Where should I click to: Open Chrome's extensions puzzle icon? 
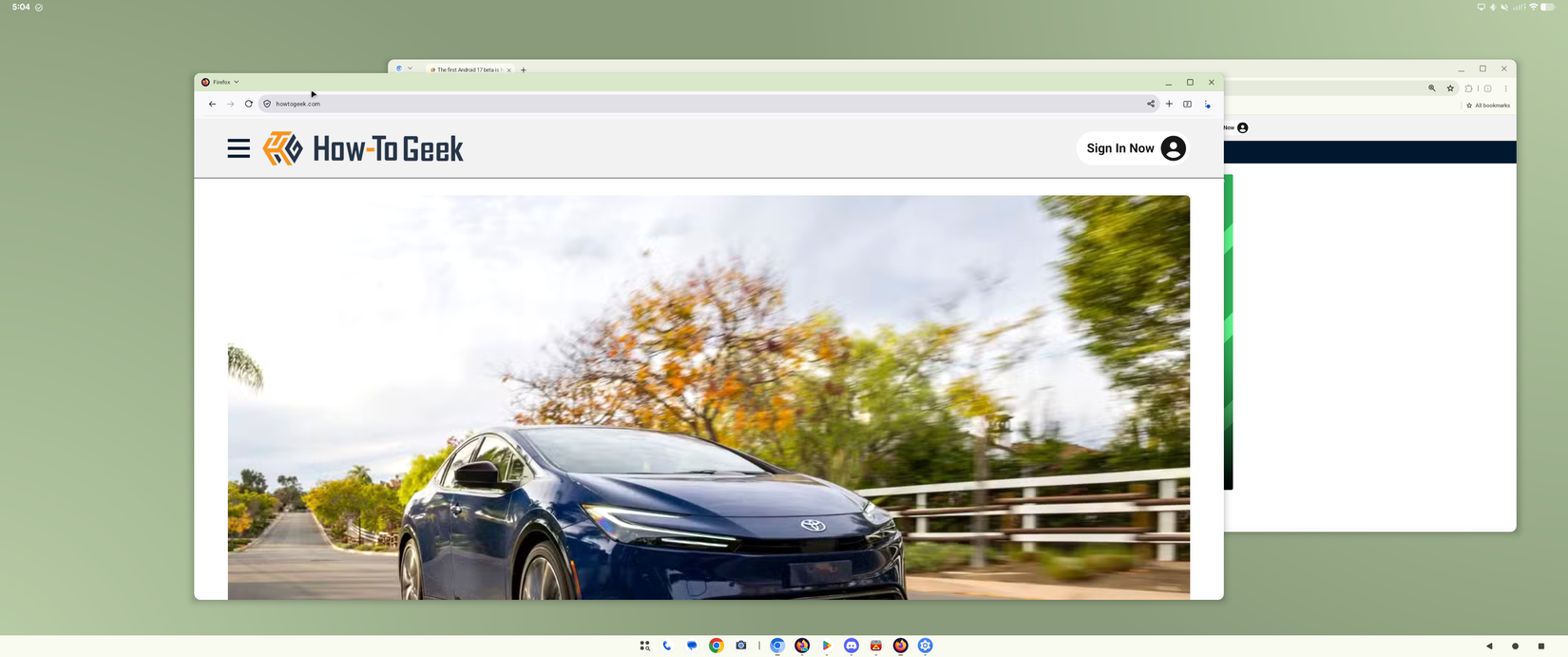tap(1468, 88)
